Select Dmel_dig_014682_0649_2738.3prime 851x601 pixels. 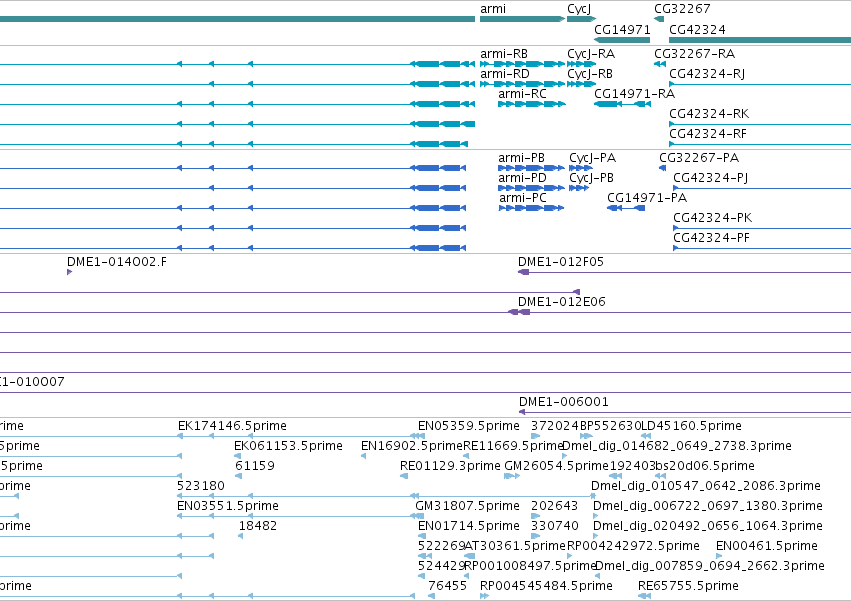(677, 446)
